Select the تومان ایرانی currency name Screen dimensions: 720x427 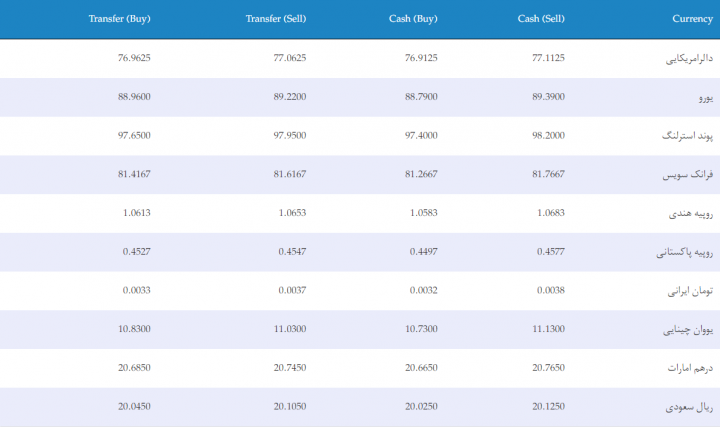(690, 291)
